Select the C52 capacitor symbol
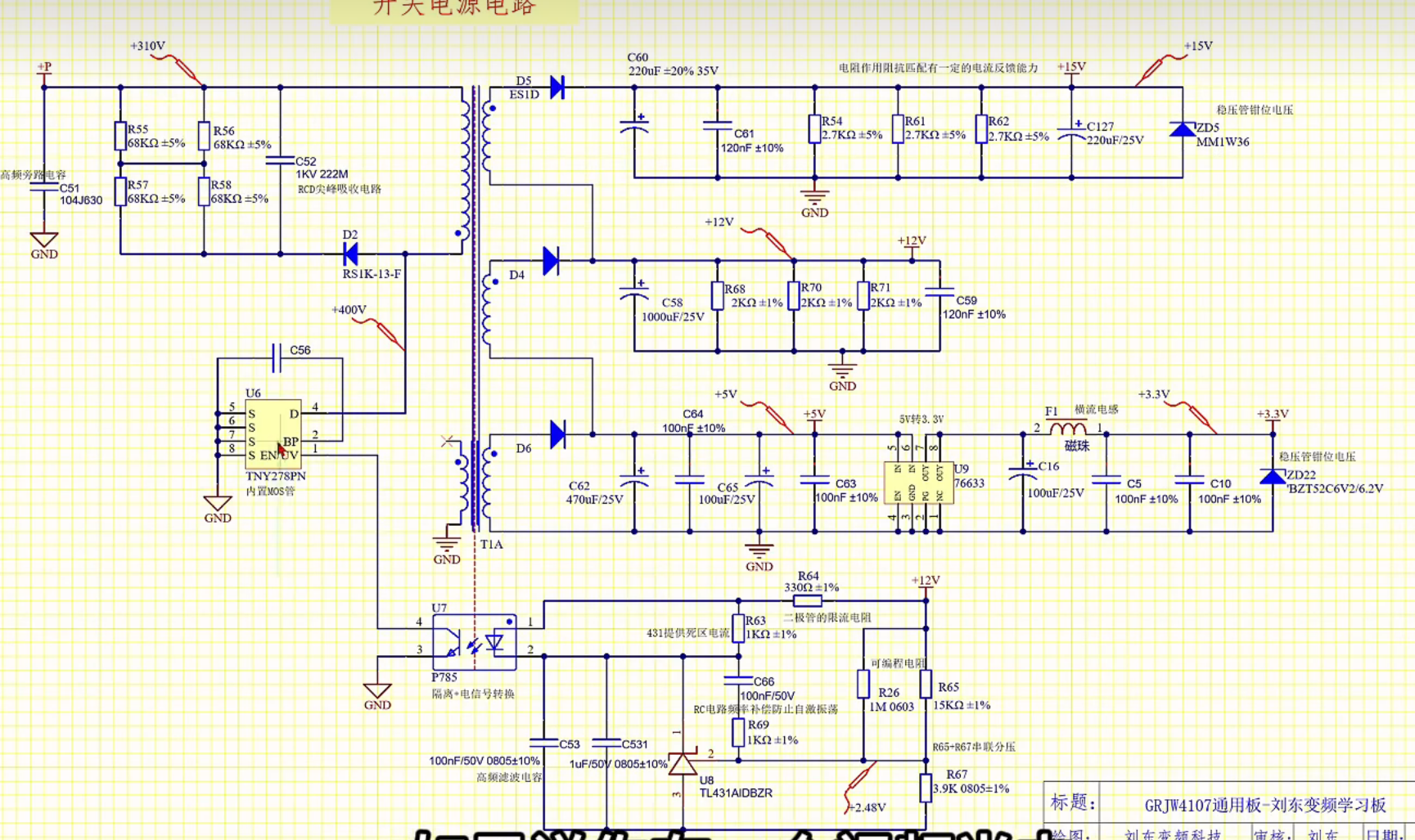The width and height of the screenshot is (1415, 840). click(280, 160)
